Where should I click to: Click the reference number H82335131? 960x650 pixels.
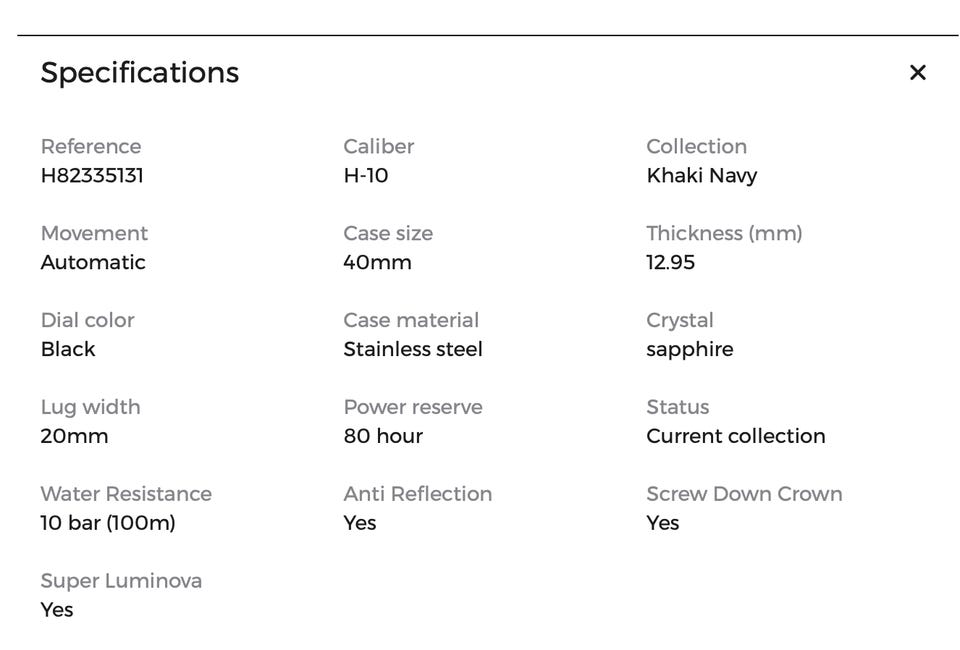coord(92,176)
